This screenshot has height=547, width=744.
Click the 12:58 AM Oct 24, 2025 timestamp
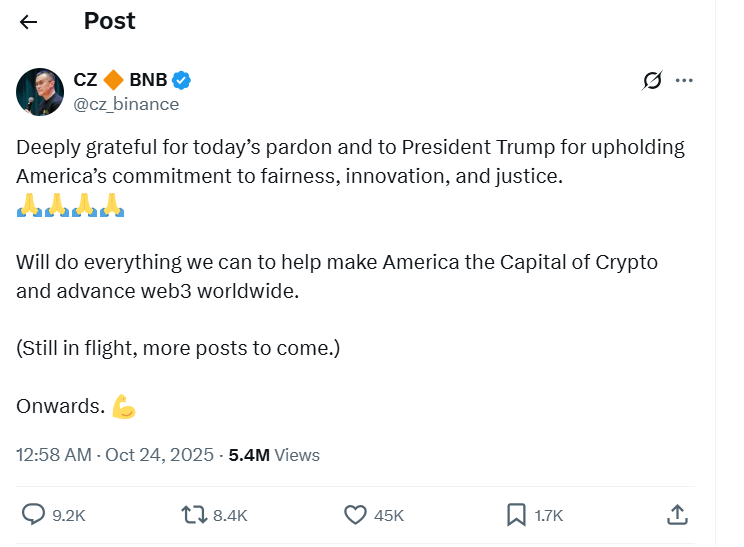(x=115, y=455)
